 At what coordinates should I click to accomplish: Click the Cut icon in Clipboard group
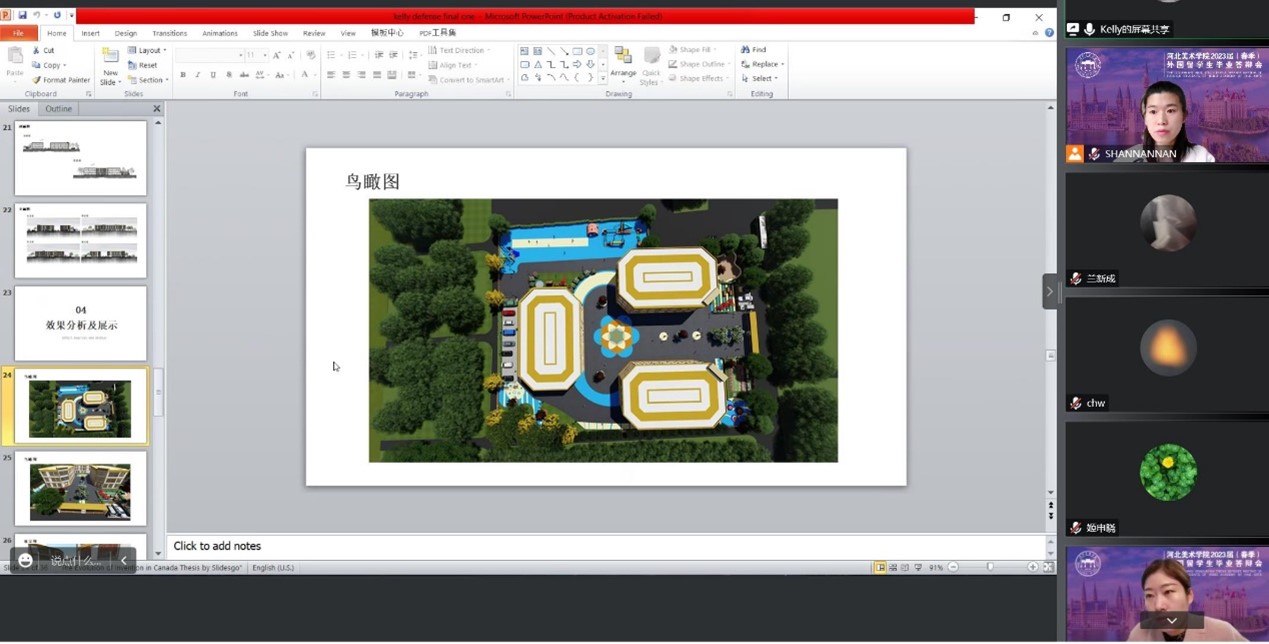pos(43,50)
